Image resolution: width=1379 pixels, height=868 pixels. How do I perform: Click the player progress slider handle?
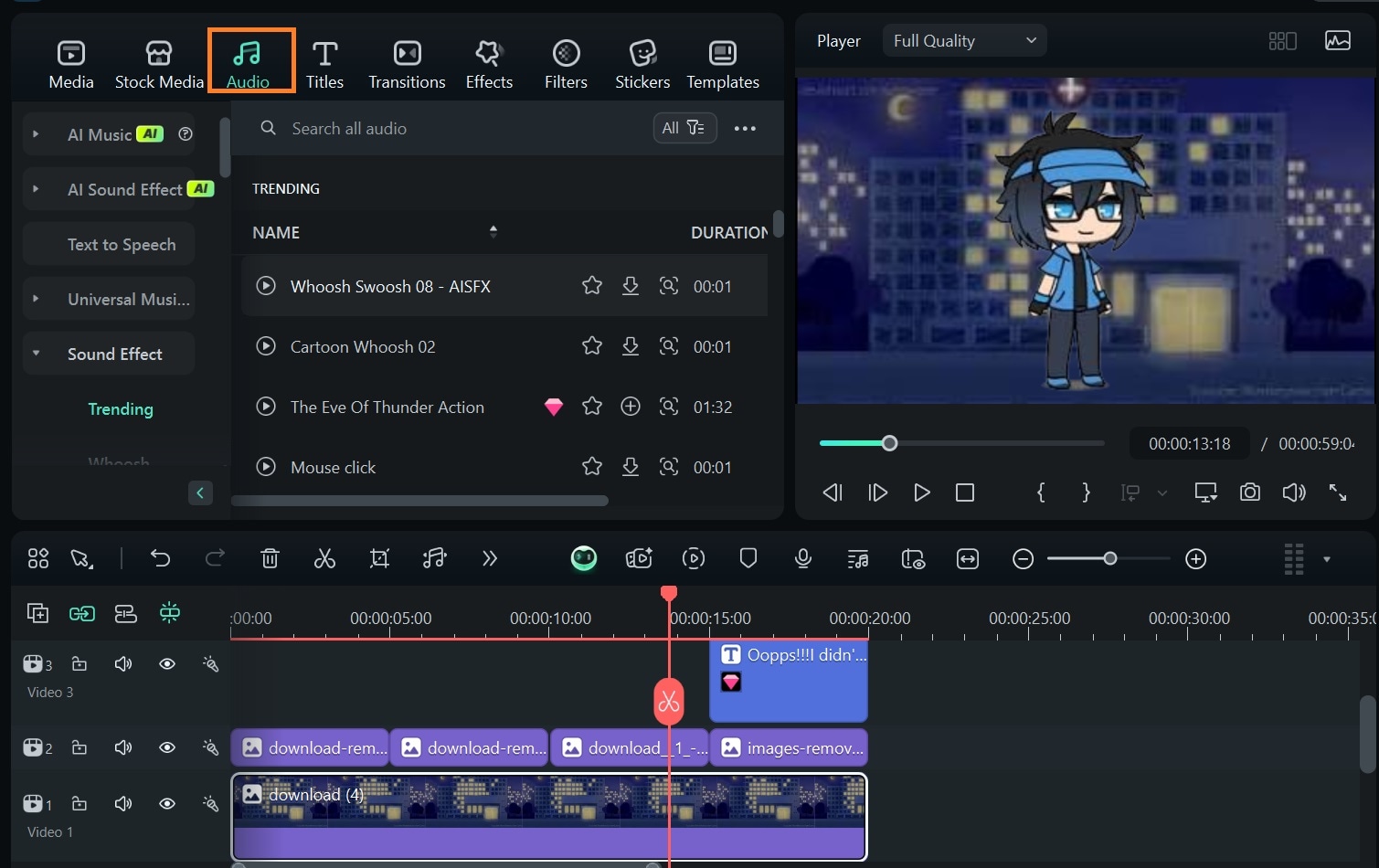click(889, 443)
